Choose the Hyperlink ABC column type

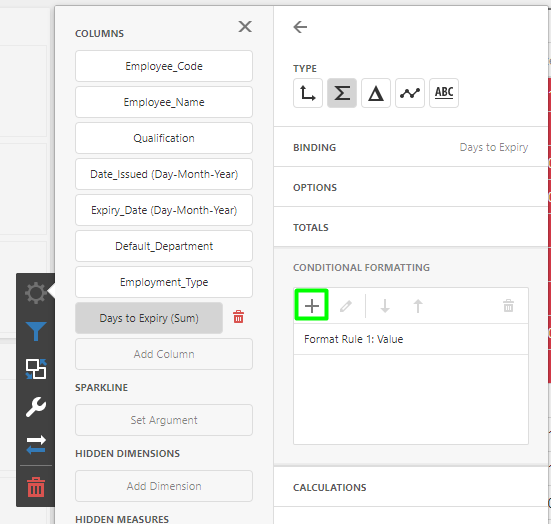[x=444, y=93]
